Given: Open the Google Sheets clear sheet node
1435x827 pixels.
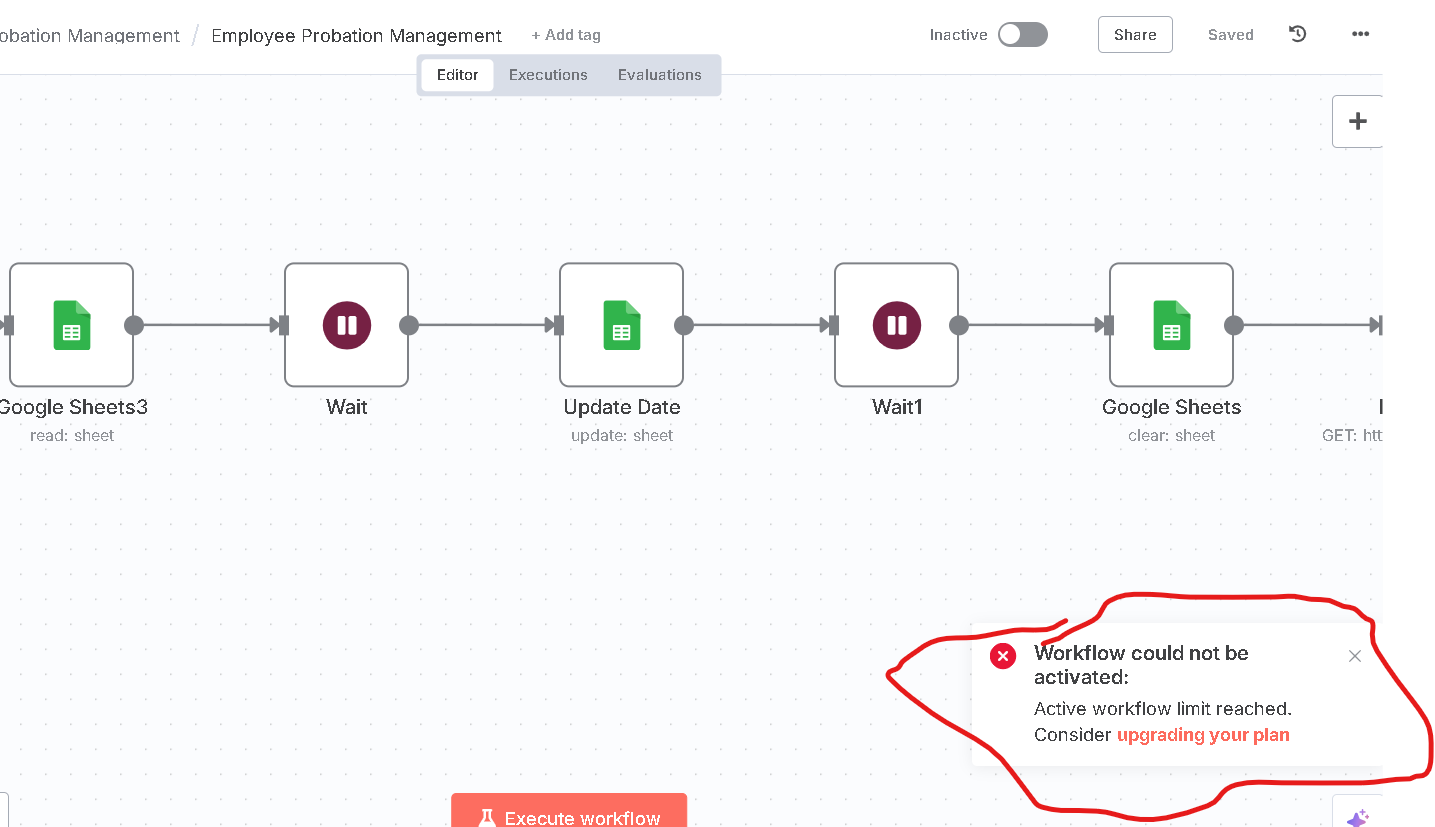Looking at the screenshot, I should click(x=1171, y=324).
